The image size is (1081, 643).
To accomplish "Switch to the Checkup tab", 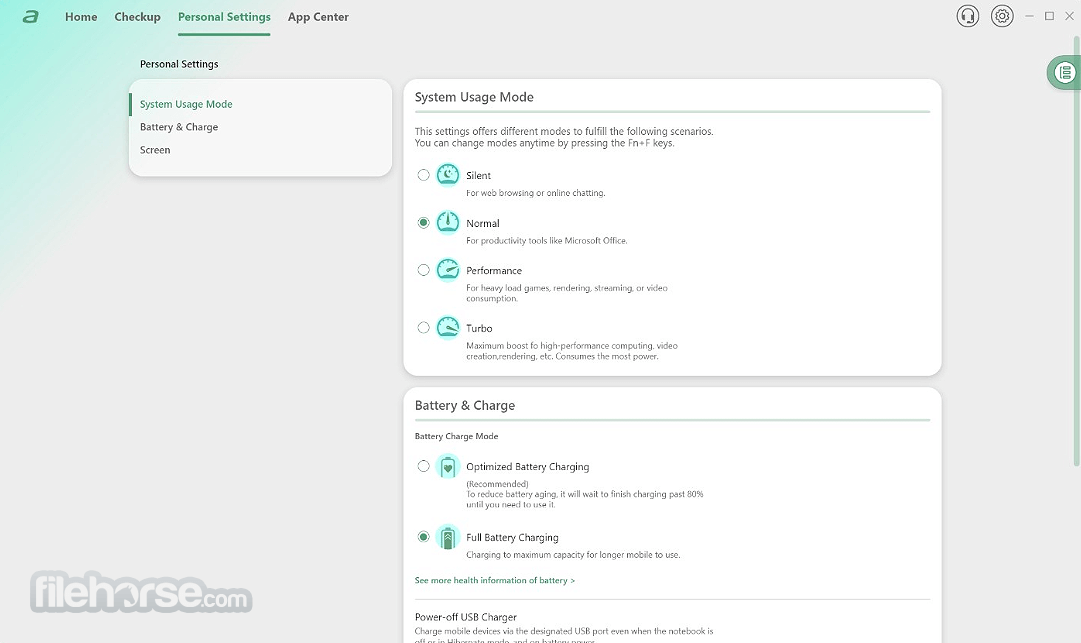I will (x=137, y=17).
